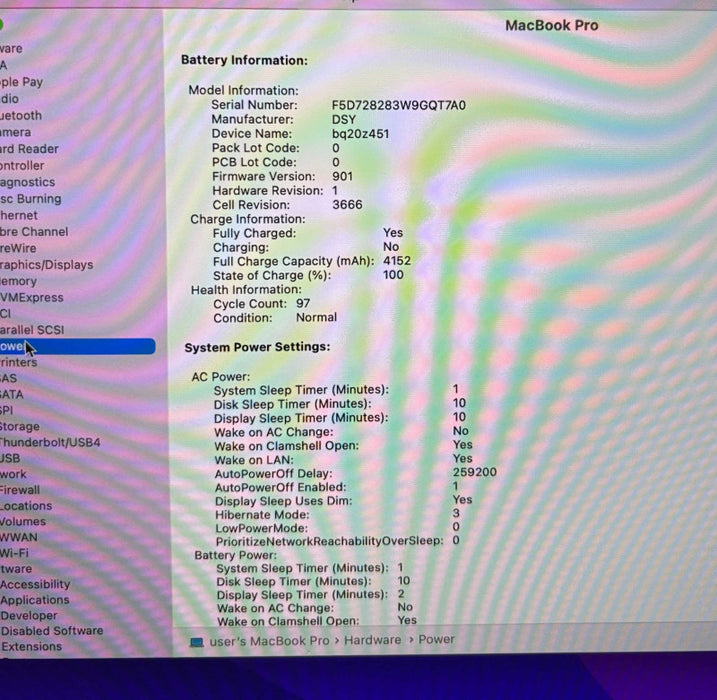
Task: Select Thunderbolt/USB4 in the sidebar
Action: pos(50,442)
